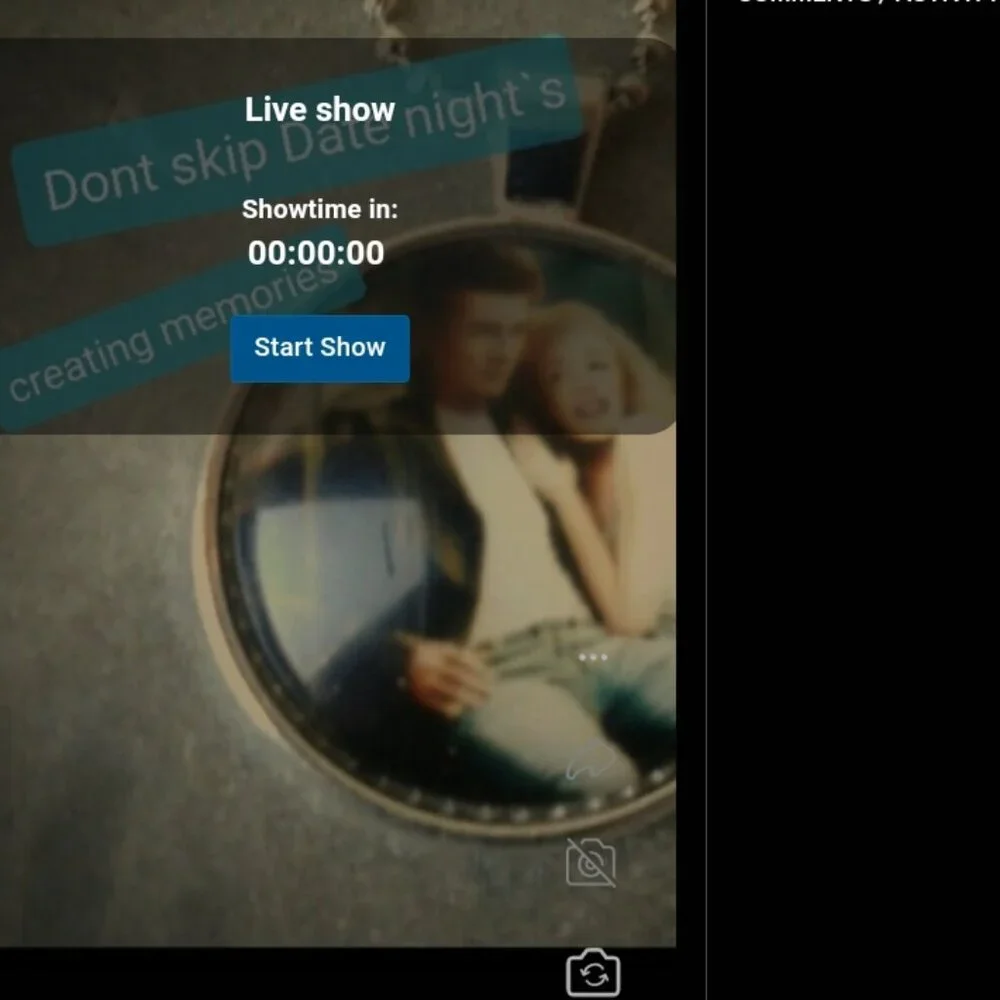Click the faint share arrow icon

click(x=590, y=760)
